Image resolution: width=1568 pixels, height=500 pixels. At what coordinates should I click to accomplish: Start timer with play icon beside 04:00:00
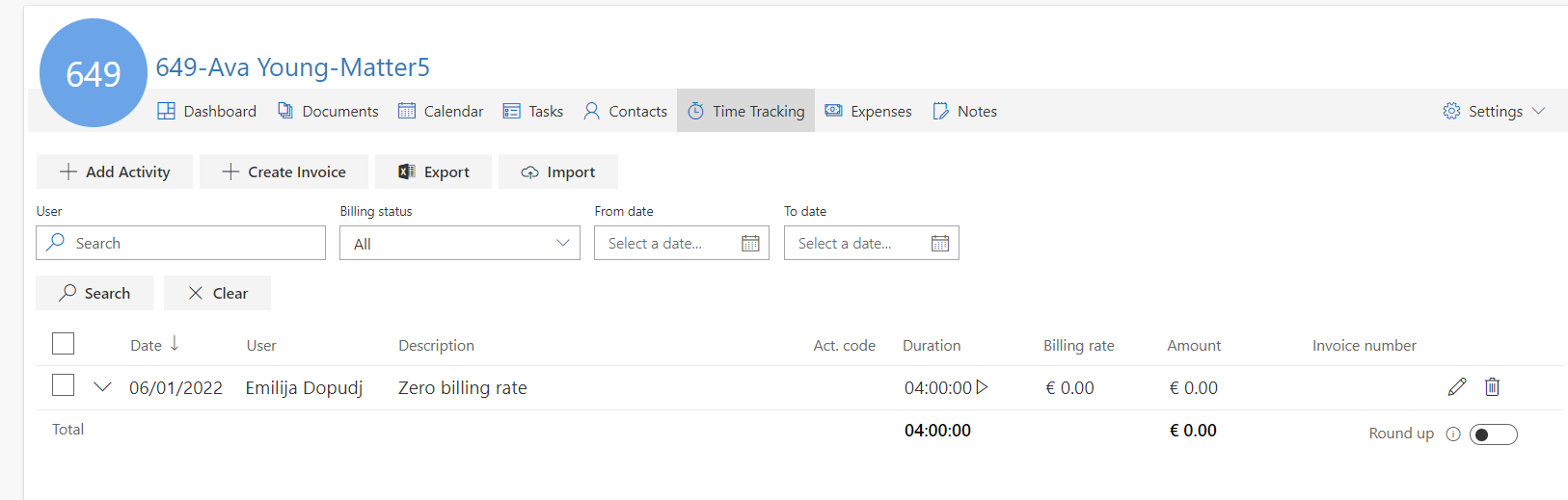click(982, 387)
